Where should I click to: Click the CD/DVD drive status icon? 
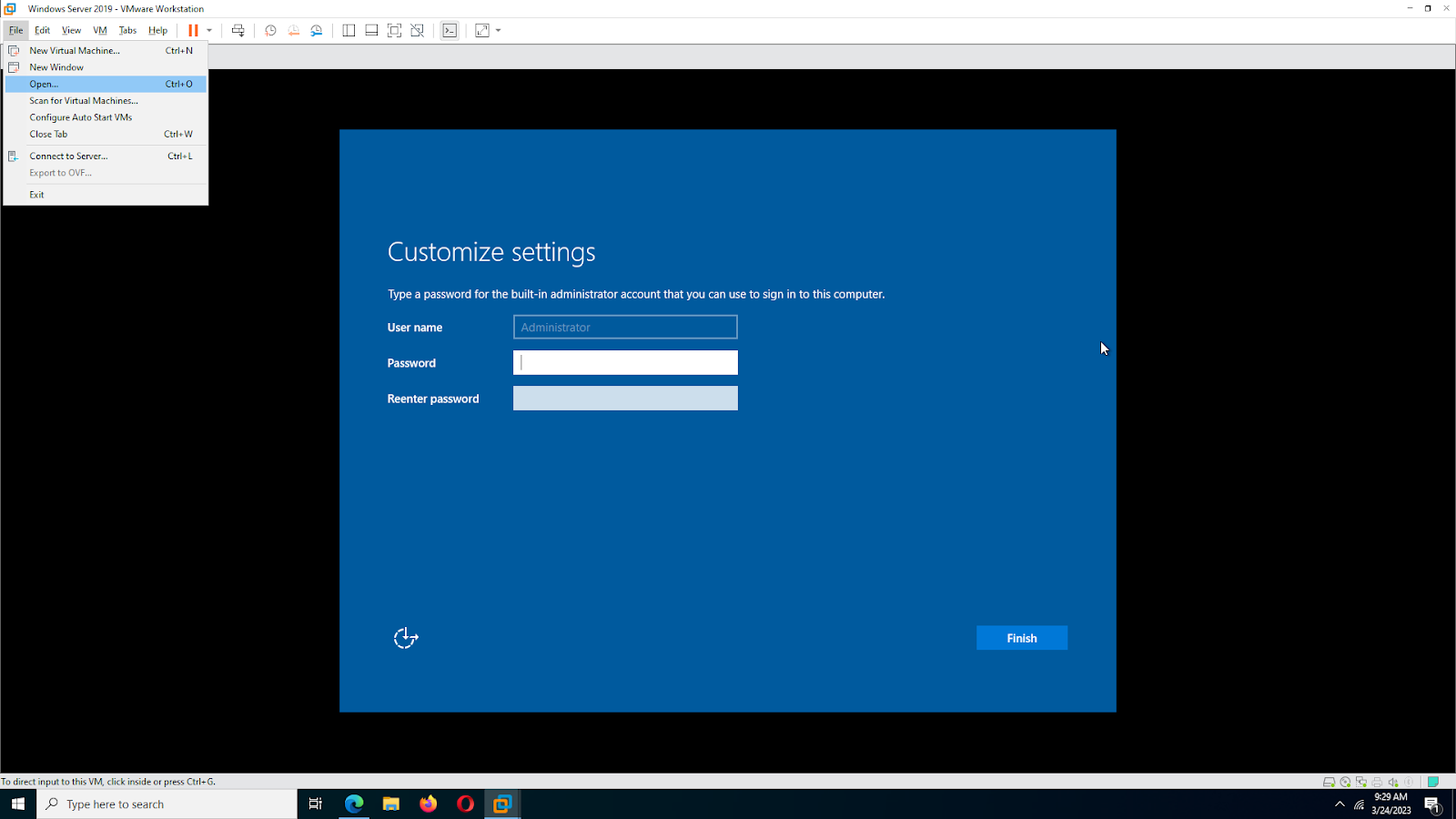pos(1345,782)
